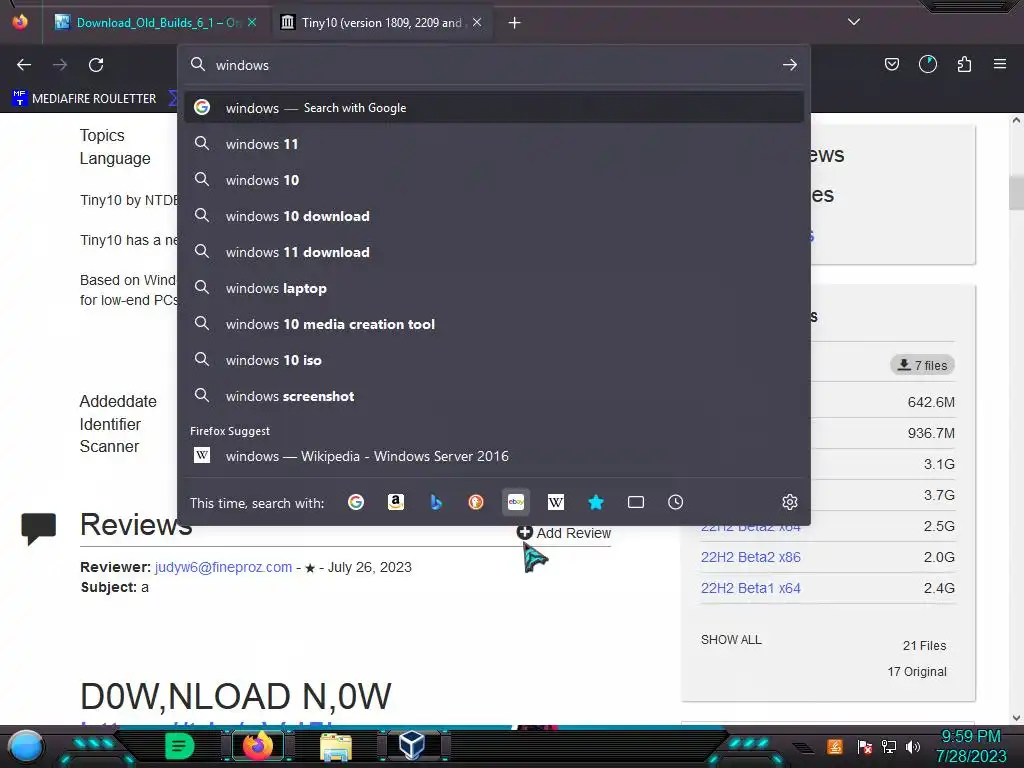Click network tray icon
The width and height of the screenshot is (1024, 768).
[888, 746]
